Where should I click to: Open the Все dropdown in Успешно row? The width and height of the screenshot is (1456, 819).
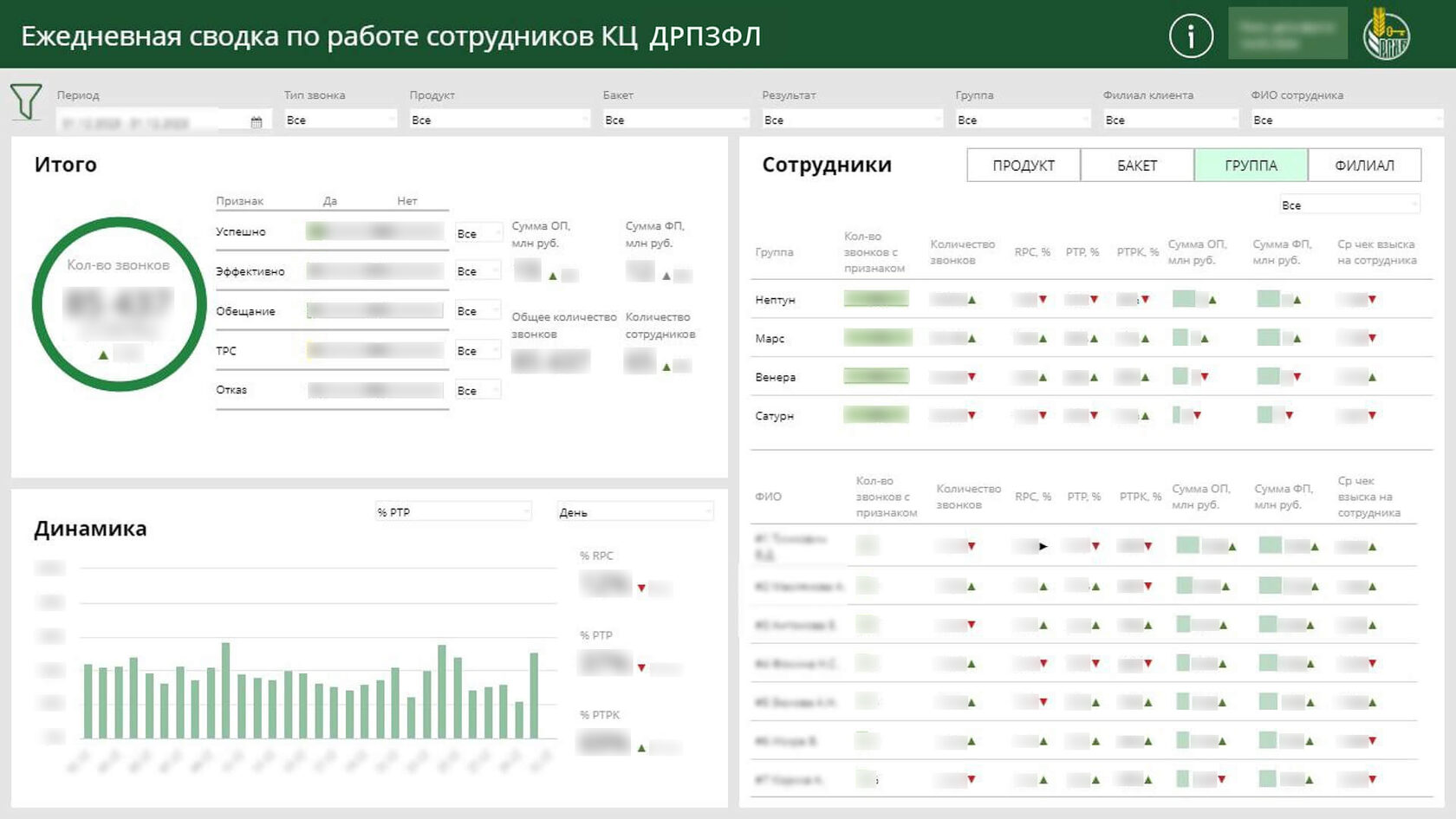coord(478,233)
